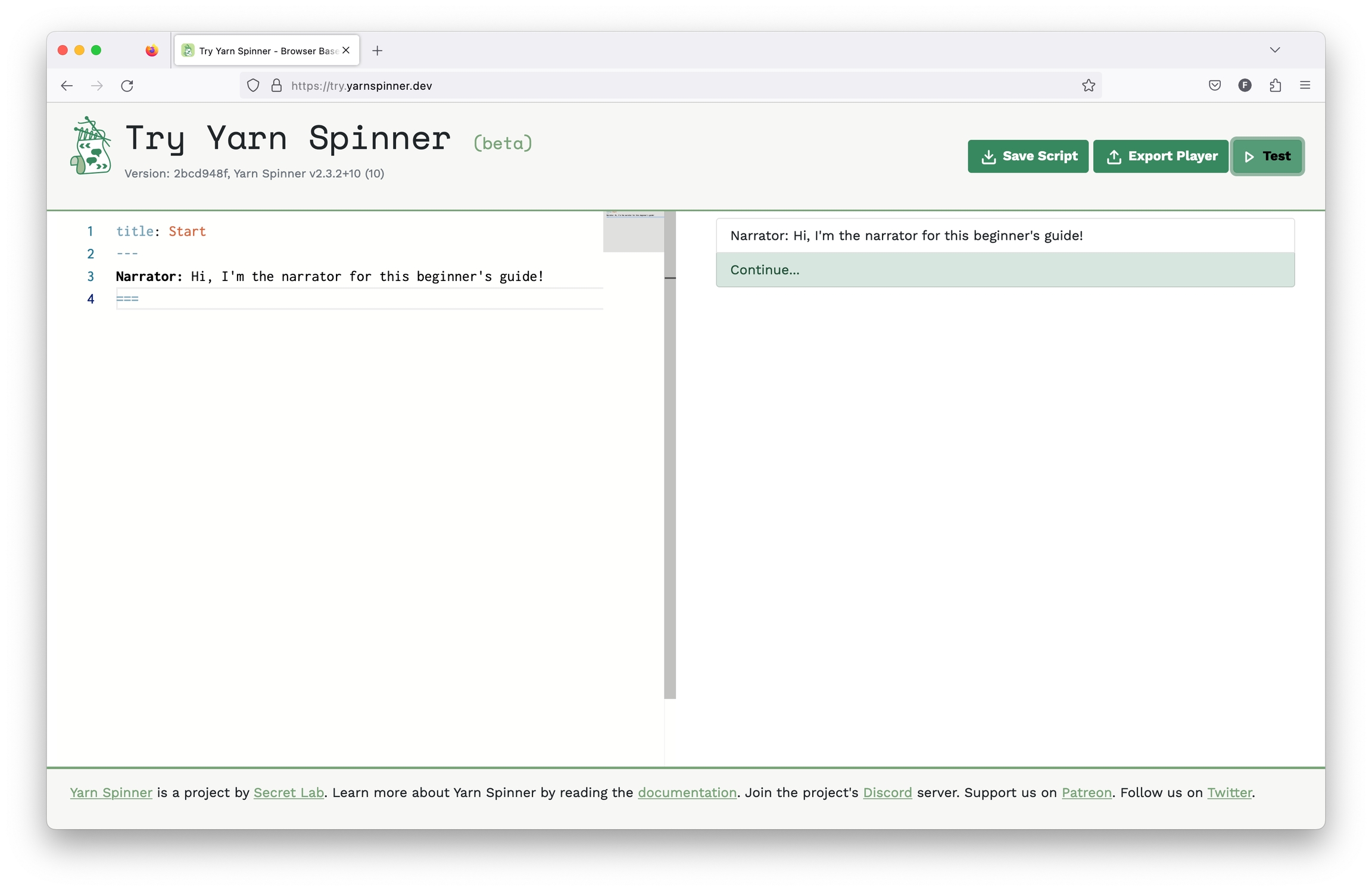The width and height of the screenshot is (1372, 891).
Task: Open the documentation link
Action: pyautogui.click(x=687, y=793)
